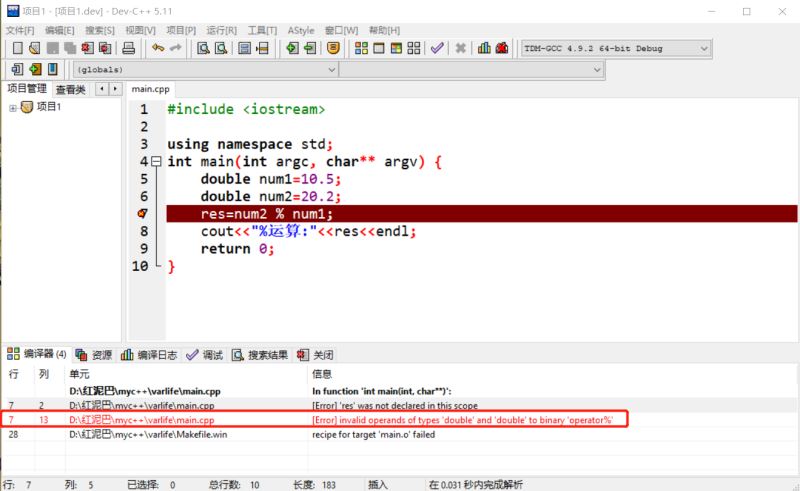Click the green-arrow icon in second toolbar row
The height and width of the screenshot is (491, 800).
click(35, 69)
